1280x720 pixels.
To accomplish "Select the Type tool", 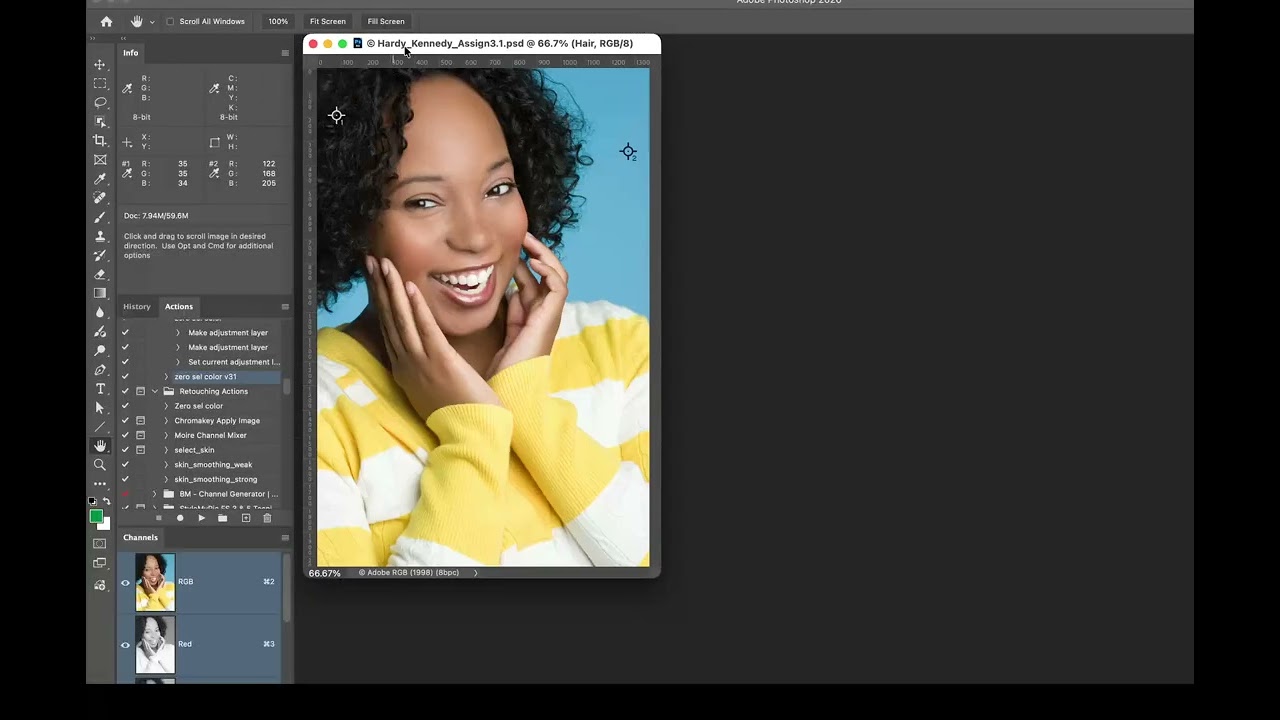I will coord(100,389).
